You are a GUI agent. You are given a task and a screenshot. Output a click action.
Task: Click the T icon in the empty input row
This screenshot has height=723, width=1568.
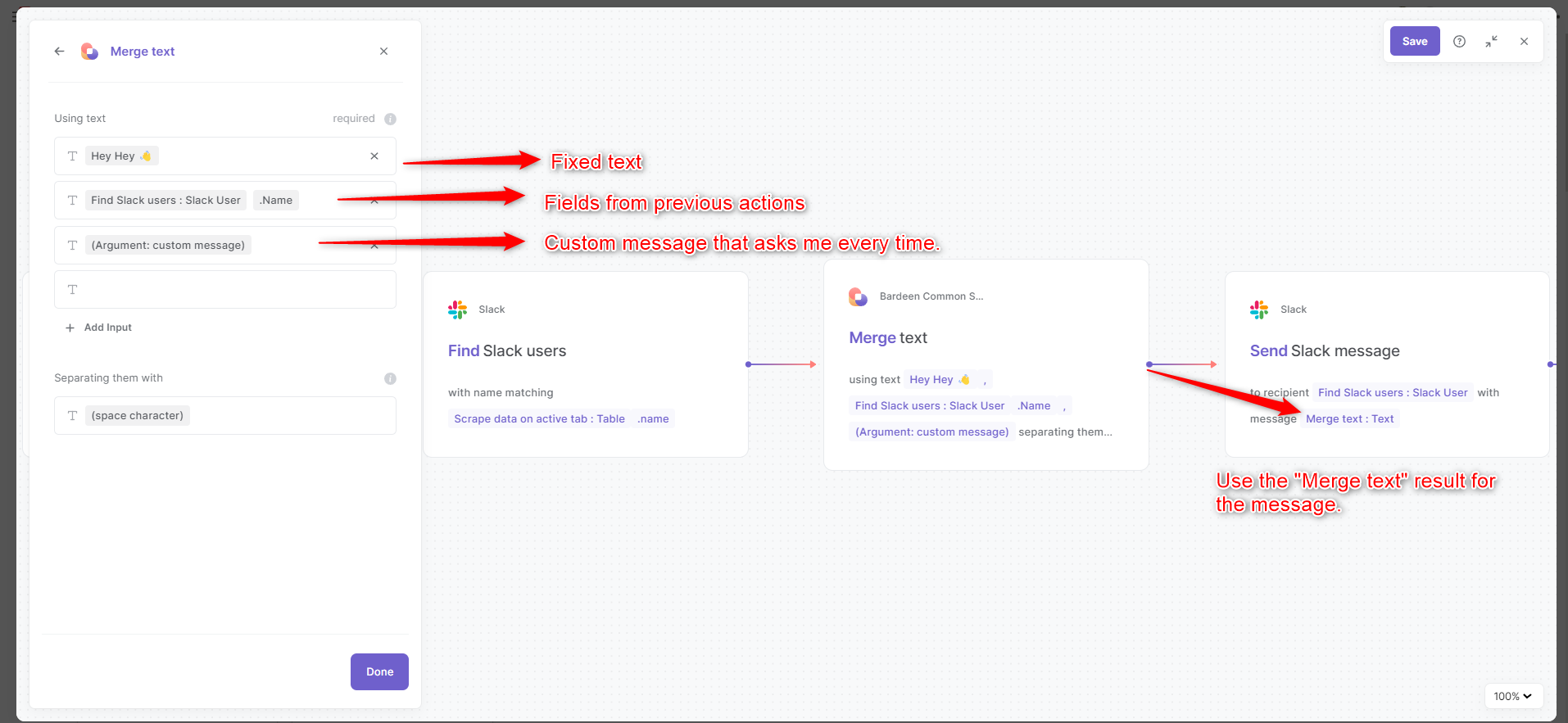pyautogui.click(x=72, y=289)
